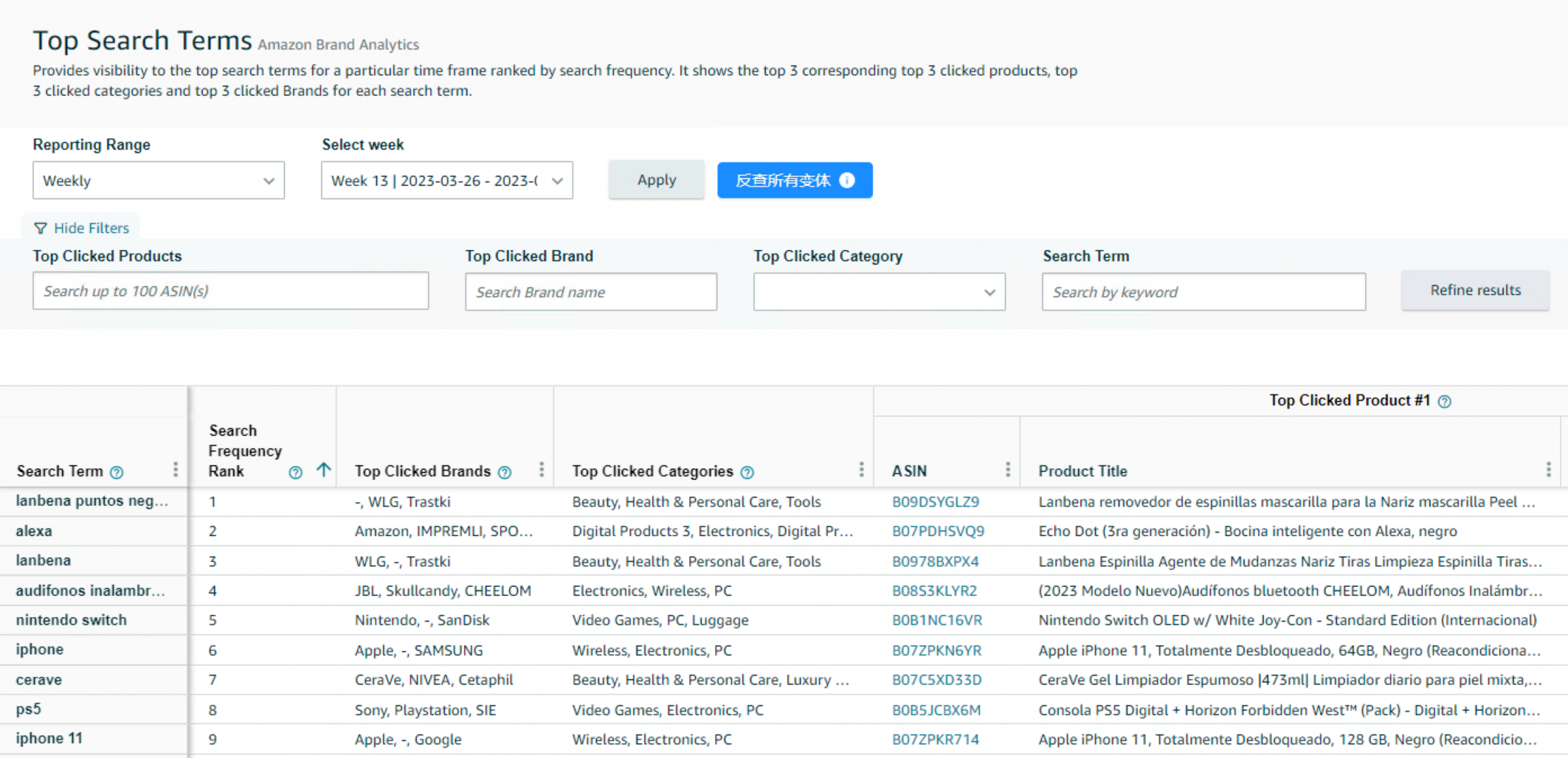
Task: Click help icon next to Top Clicked Brands
Action: click(505, 472)
